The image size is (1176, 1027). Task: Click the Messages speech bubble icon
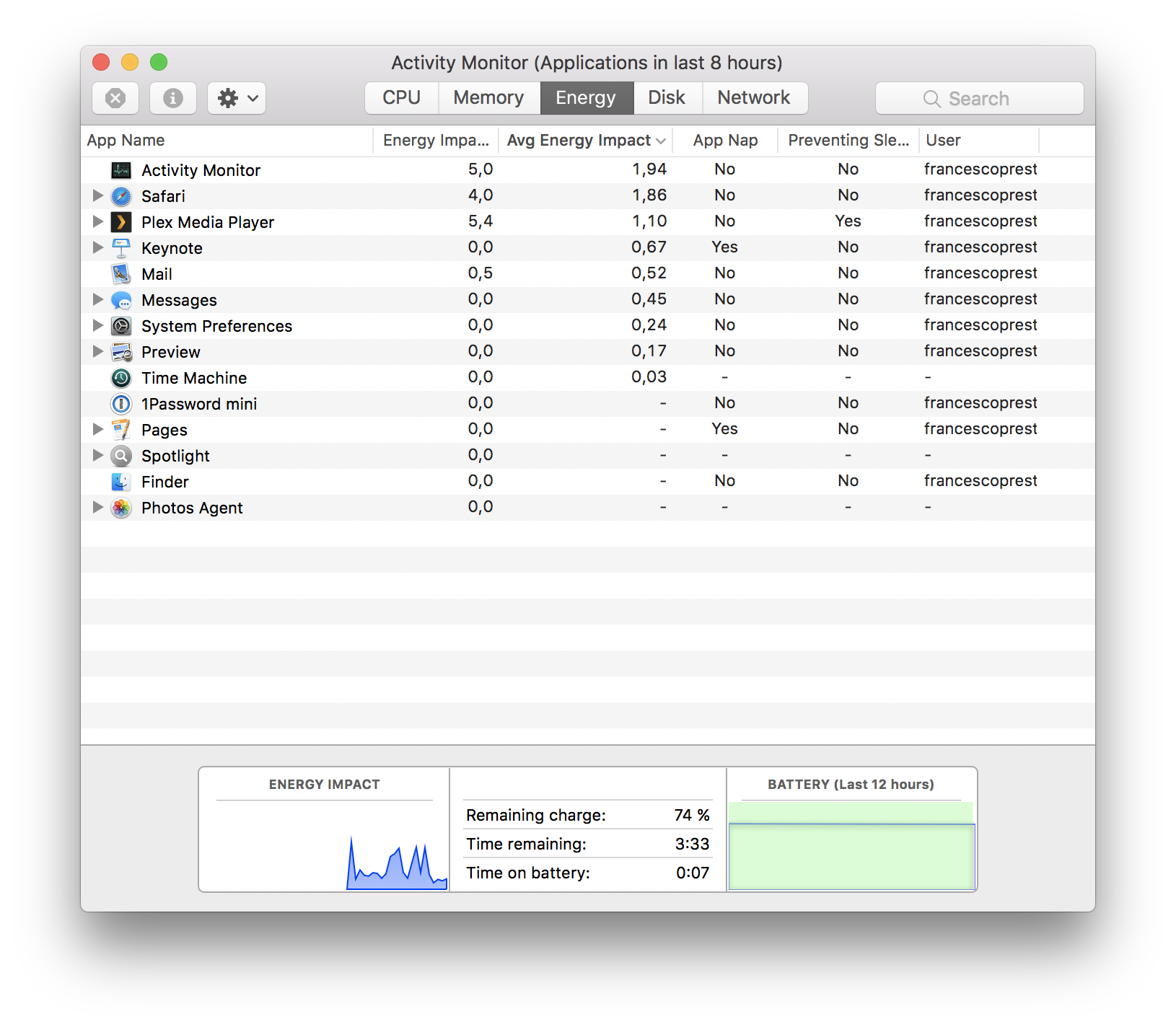[121, 300]
